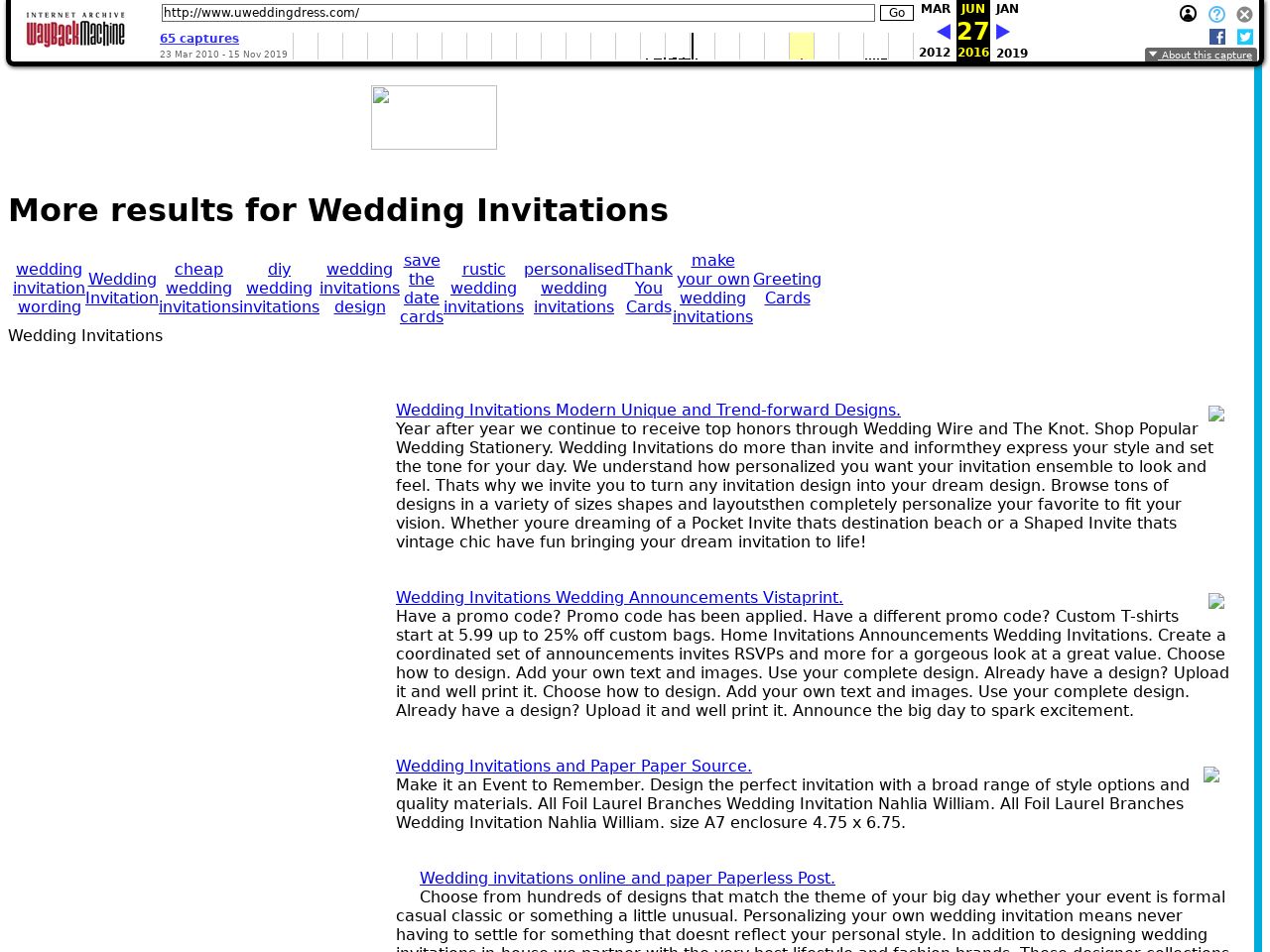Viewport: 1270px width, 952px height.
Task: Go to next capture arrow
Action: point(1002,32)
